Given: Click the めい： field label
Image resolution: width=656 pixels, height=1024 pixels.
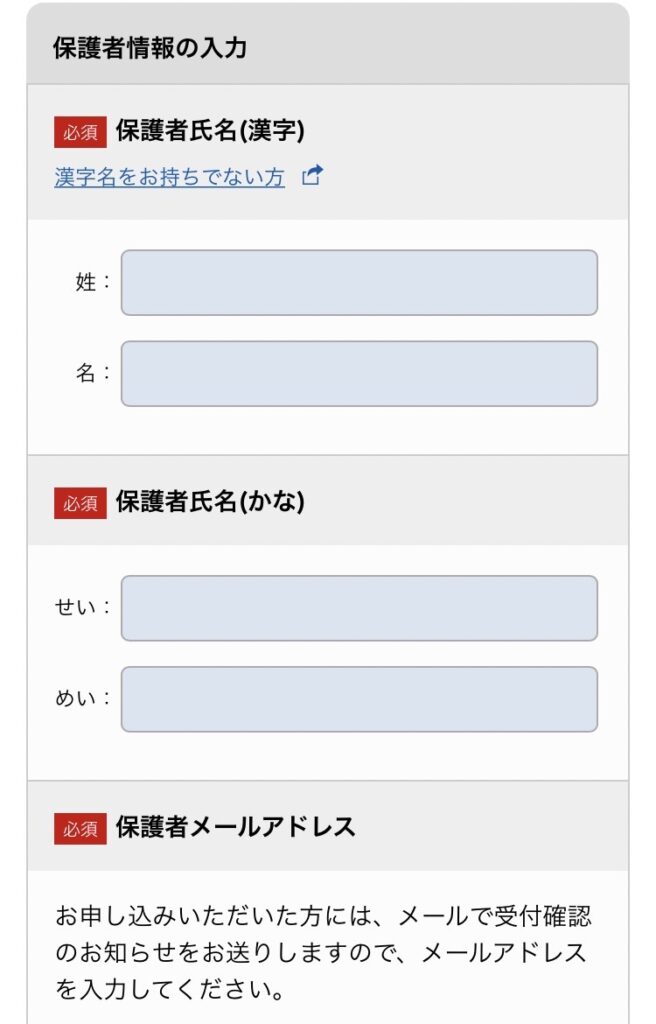Looking at the screenshot, I should (x=83, y=698).
